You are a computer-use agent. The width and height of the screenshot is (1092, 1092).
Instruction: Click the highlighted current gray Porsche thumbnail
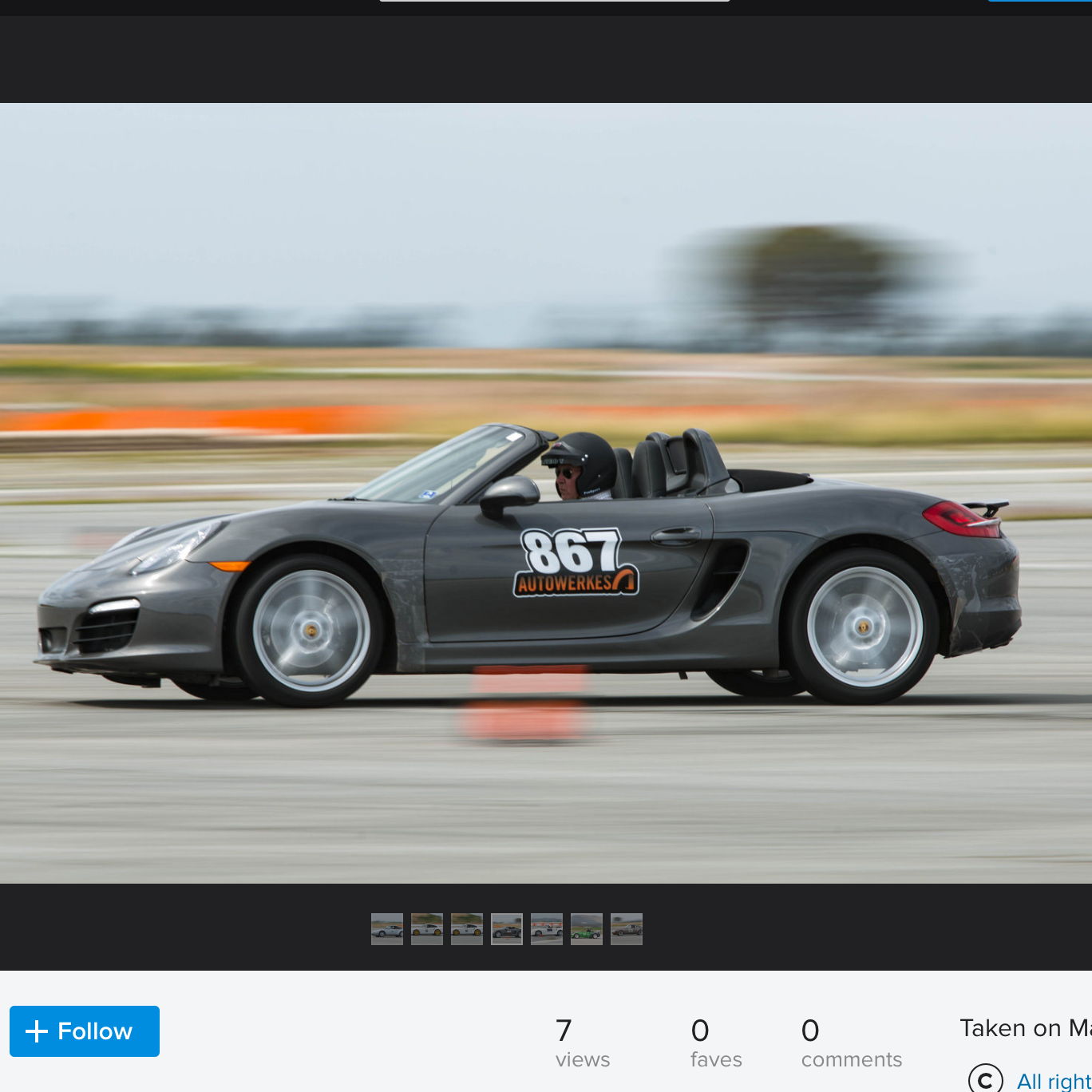click(507, 929)
